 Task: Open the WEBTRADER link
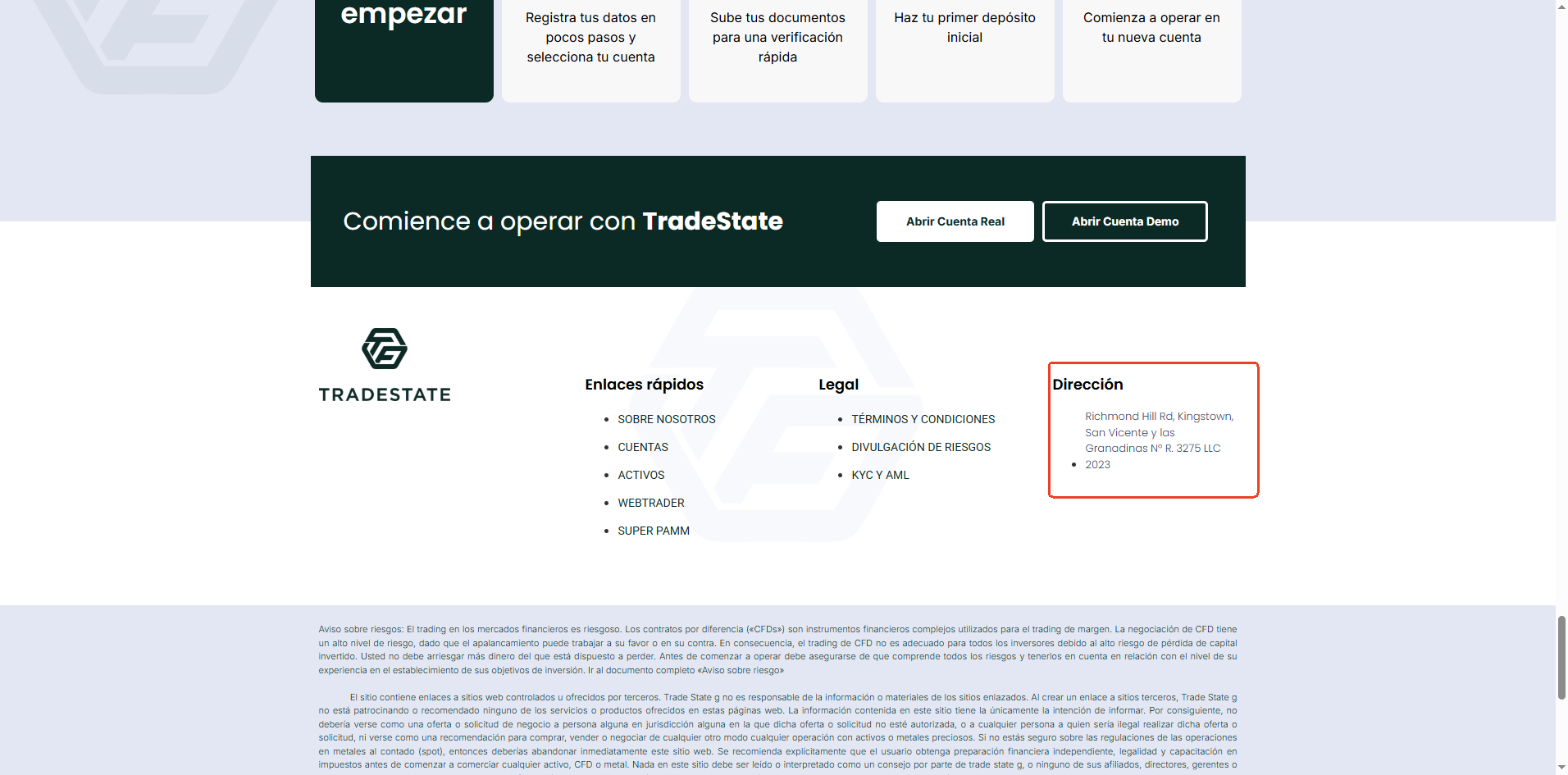(651, 503)
